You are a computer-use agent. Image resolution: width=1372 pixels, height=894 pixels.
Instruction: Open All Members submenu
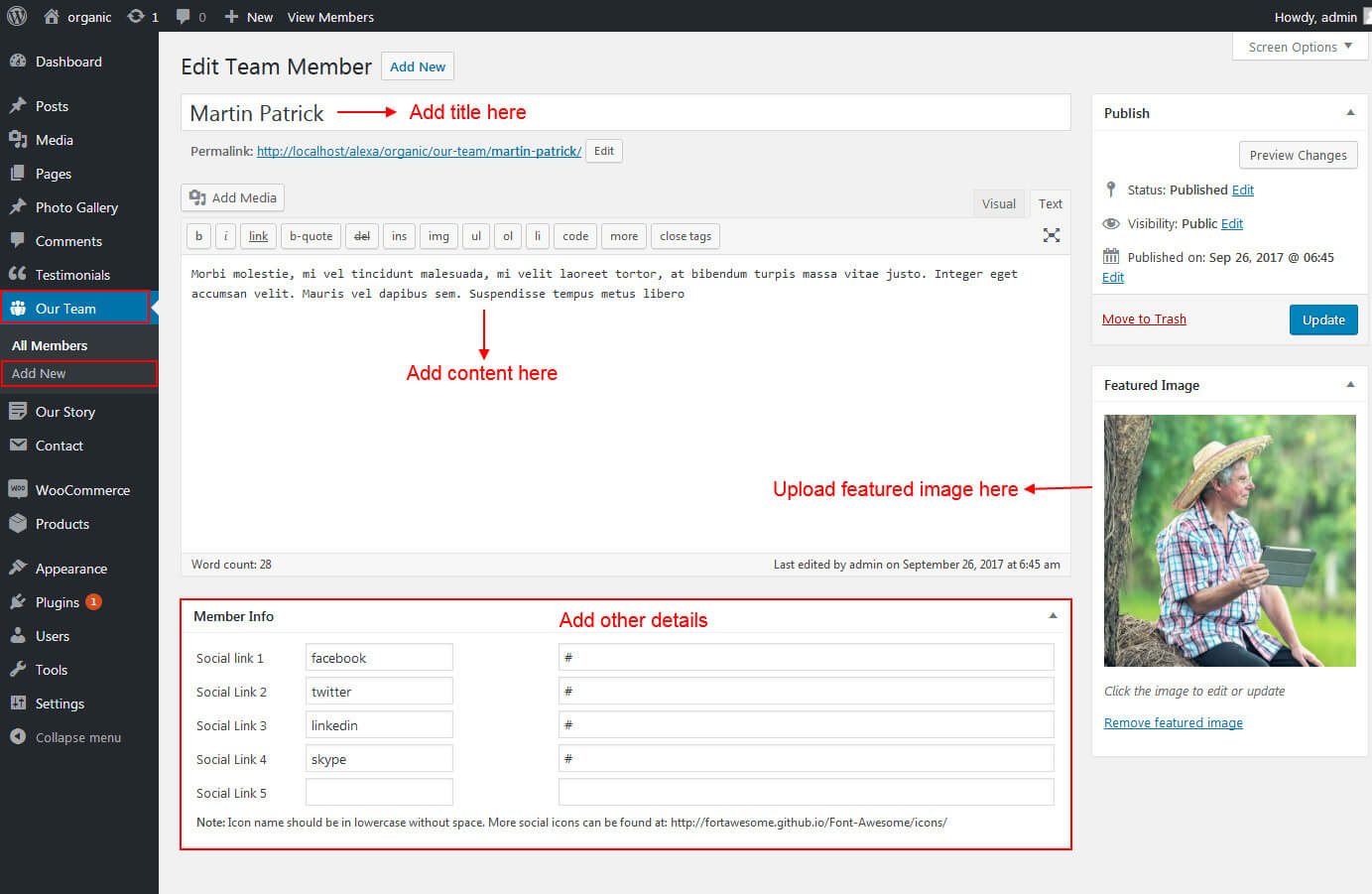[x=50, y=345]
